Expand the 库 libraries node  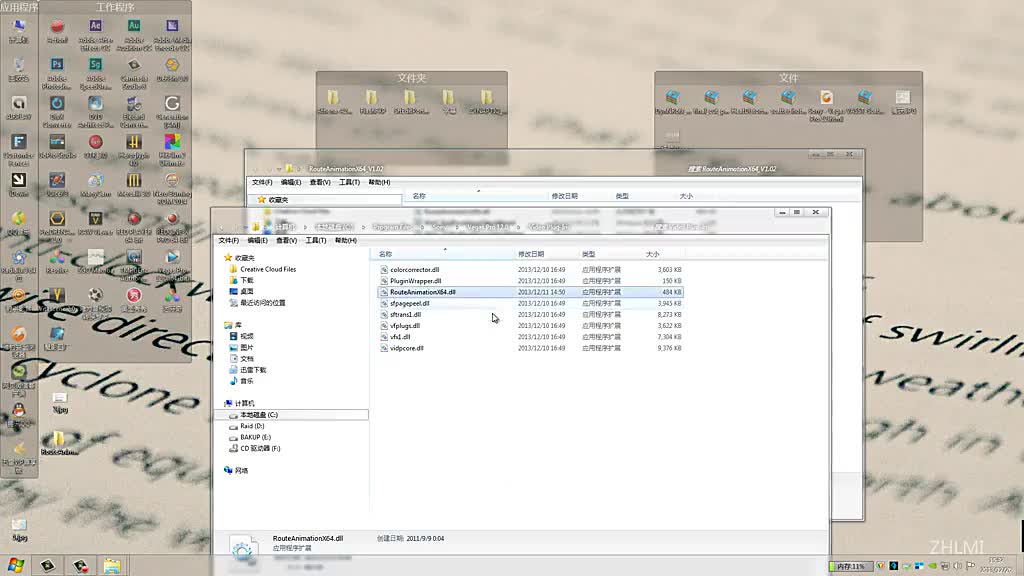point(227,325)
